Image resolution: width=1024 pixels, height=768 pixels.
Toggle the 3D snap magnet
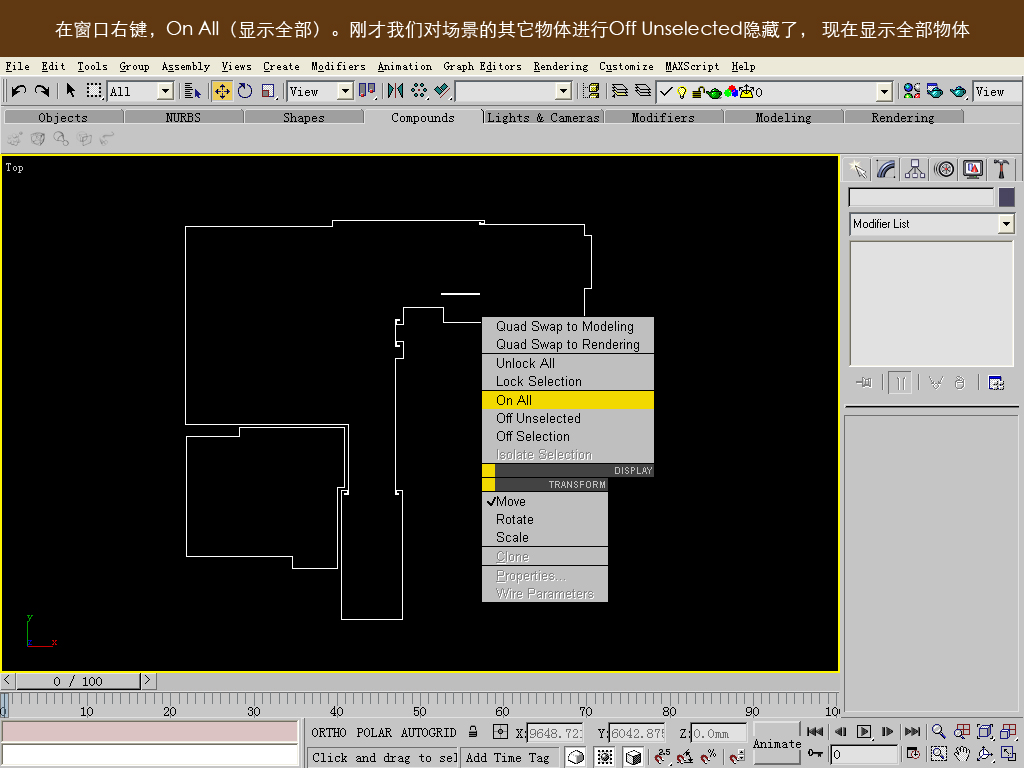click(662, 756)
